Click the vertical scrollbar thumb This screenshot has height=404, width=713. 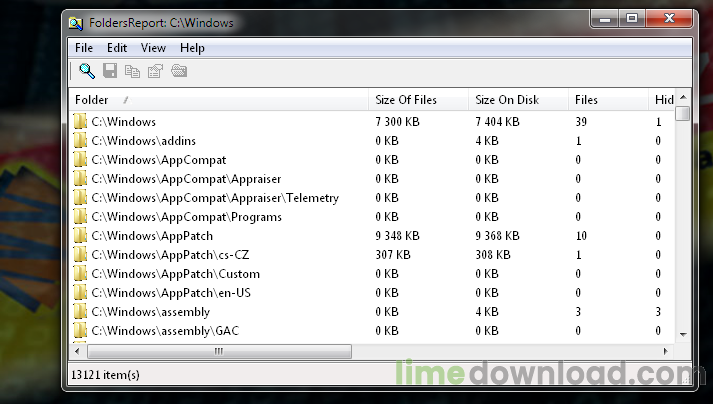pyautogui.click(x=683, y=113)
